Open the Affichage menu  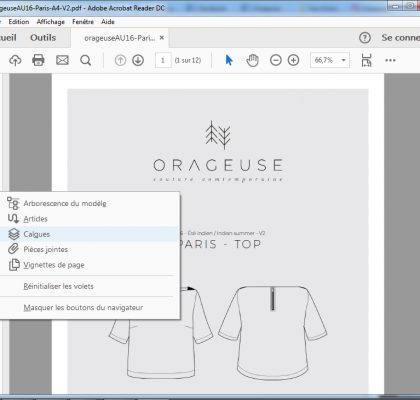tap(51, 22)
